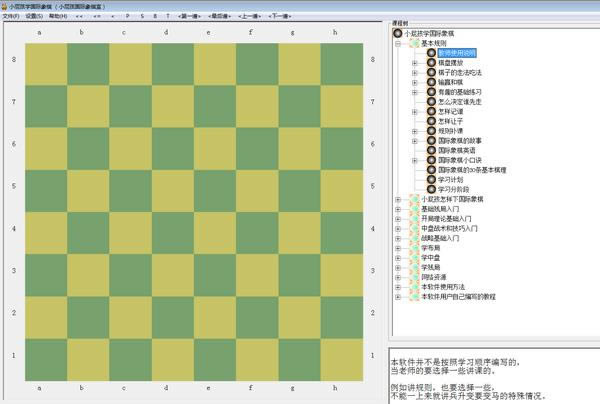Select the 国际象棋小口诀 lesson
The image size is (600, 404).
[x=460, y=160]
